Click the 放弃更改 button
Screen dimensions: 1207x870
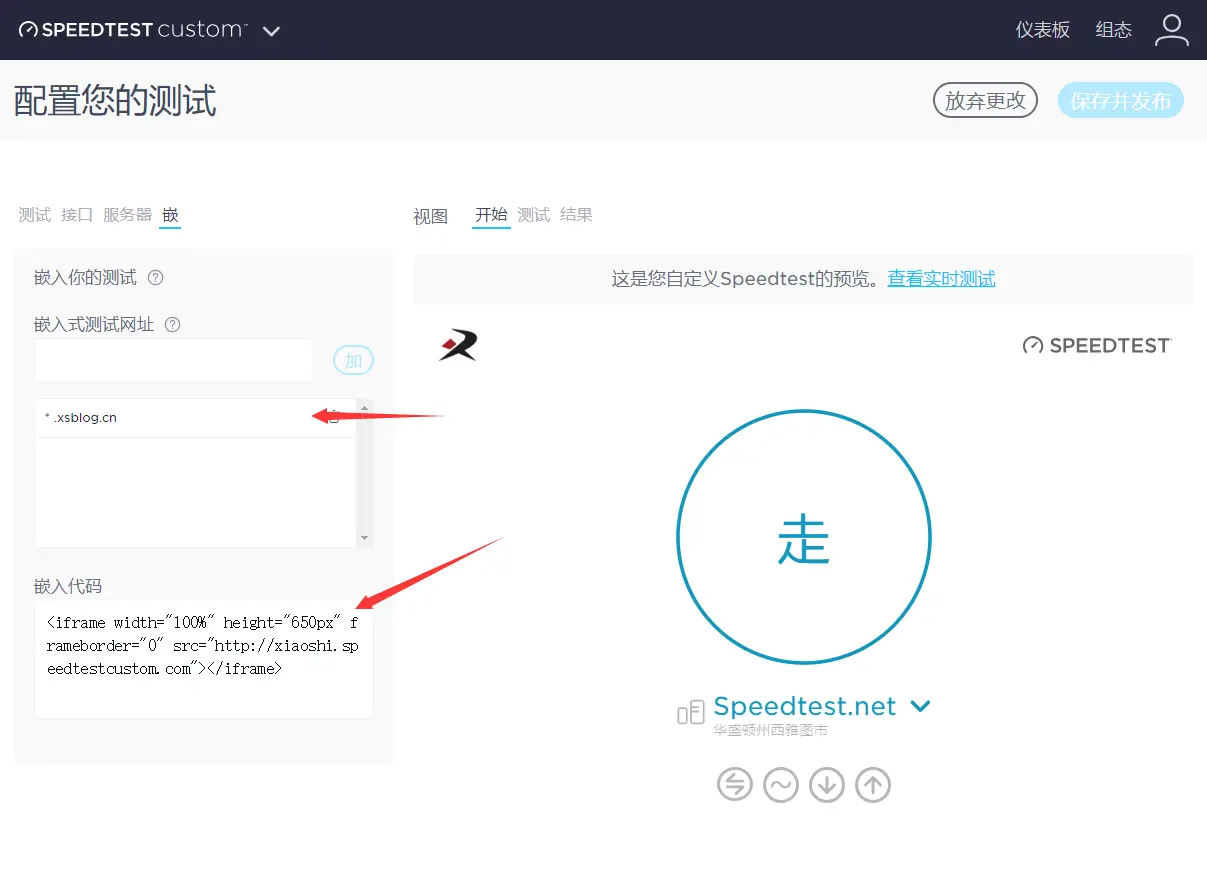pos(985,100)
